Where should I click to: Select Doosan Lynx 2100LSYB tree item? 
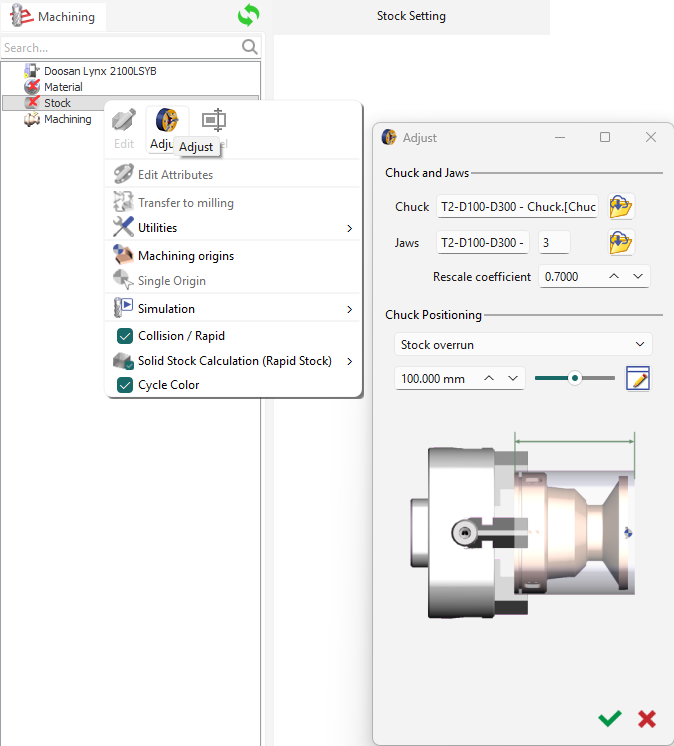click(x=100, y=71)
